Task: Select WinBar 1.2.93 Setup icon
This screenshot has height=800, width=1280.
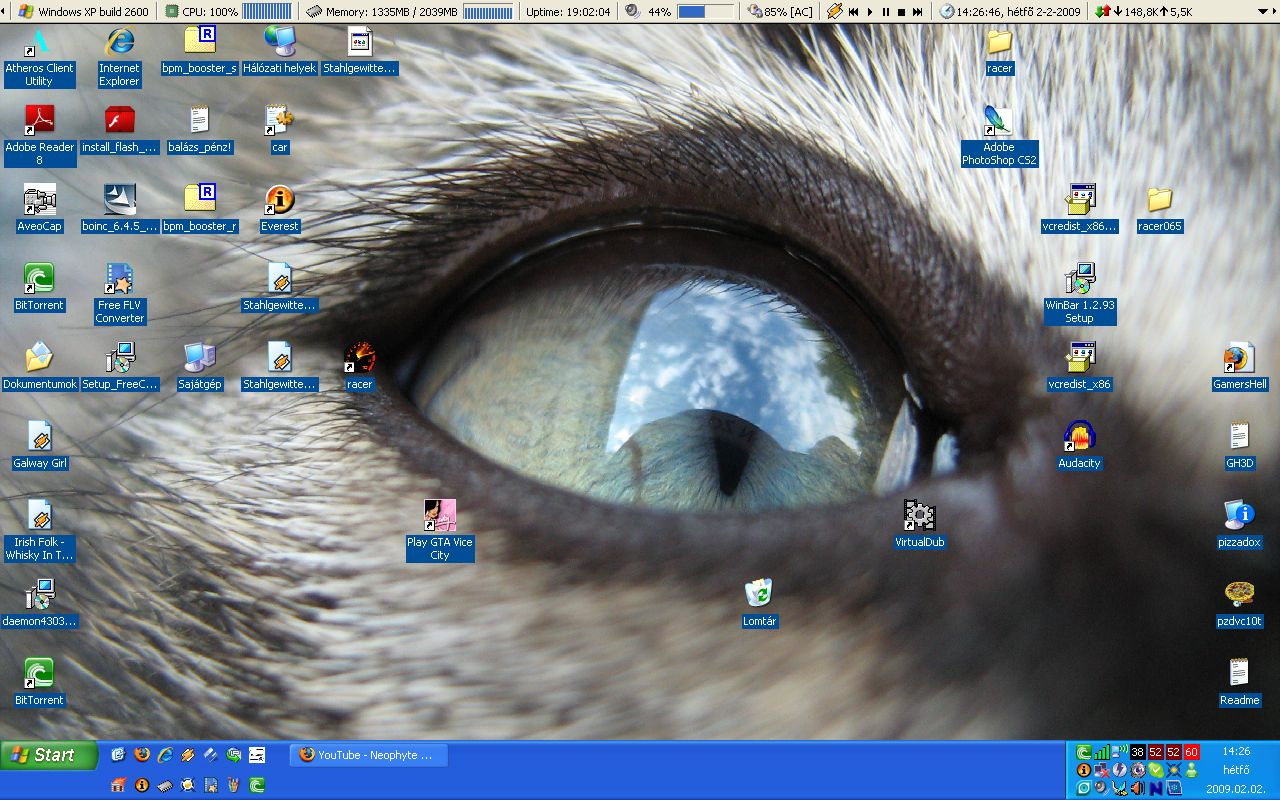Action: click(1079, 295)
